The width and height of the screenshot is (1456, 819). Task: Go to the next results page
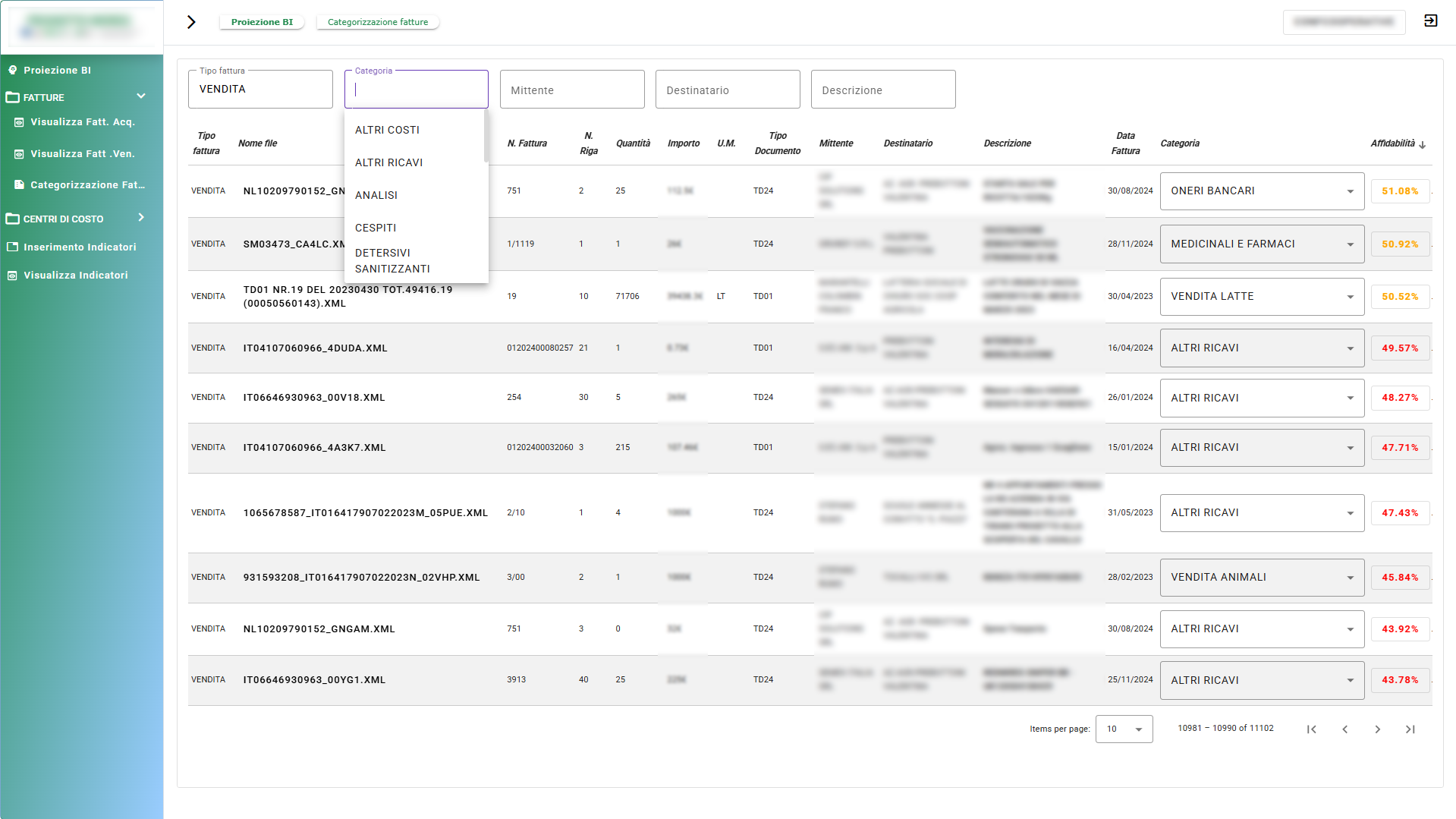[x=1377, y=729]
